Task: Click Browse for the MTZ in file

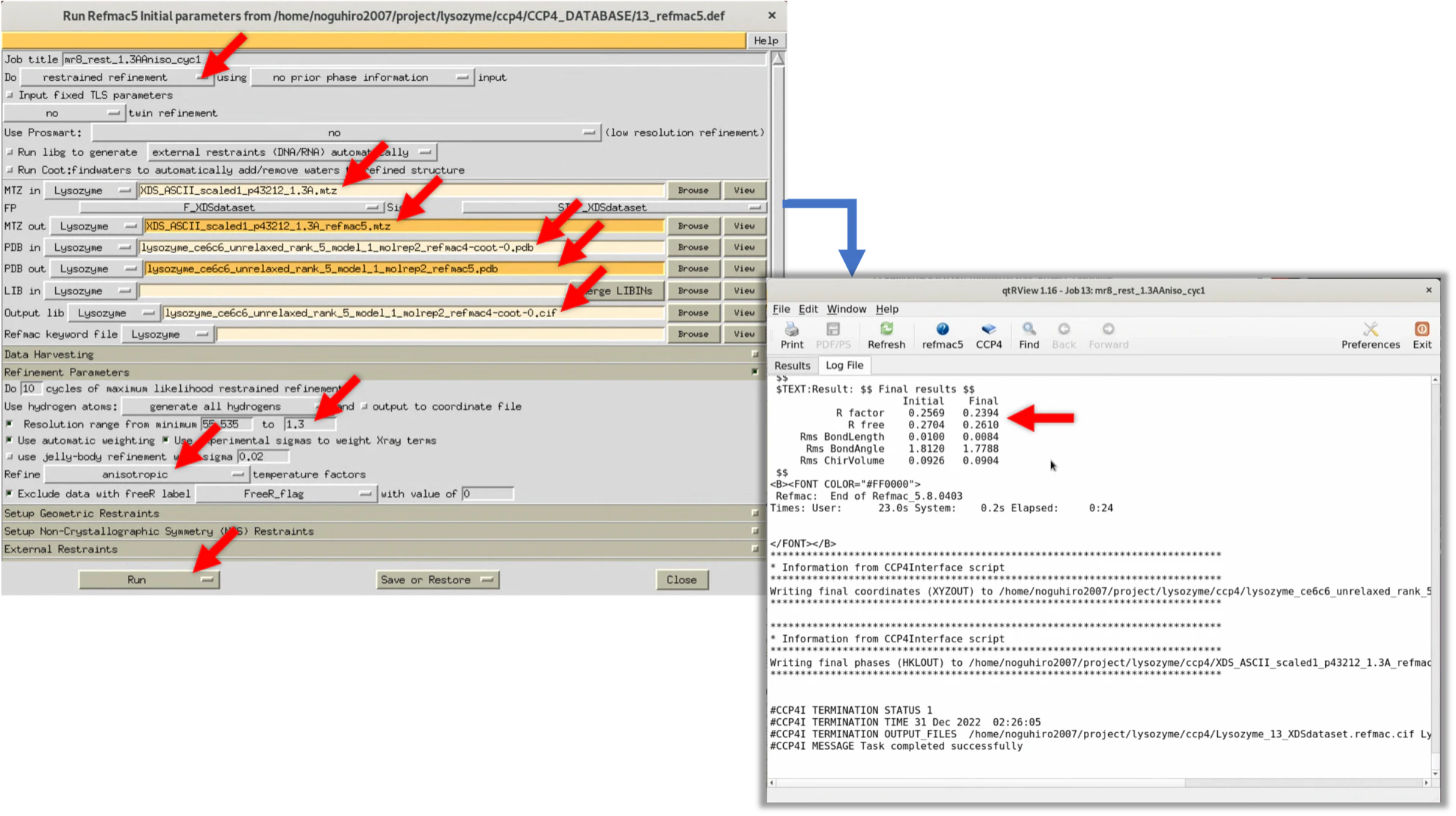Action: click(x=693, y=190)
